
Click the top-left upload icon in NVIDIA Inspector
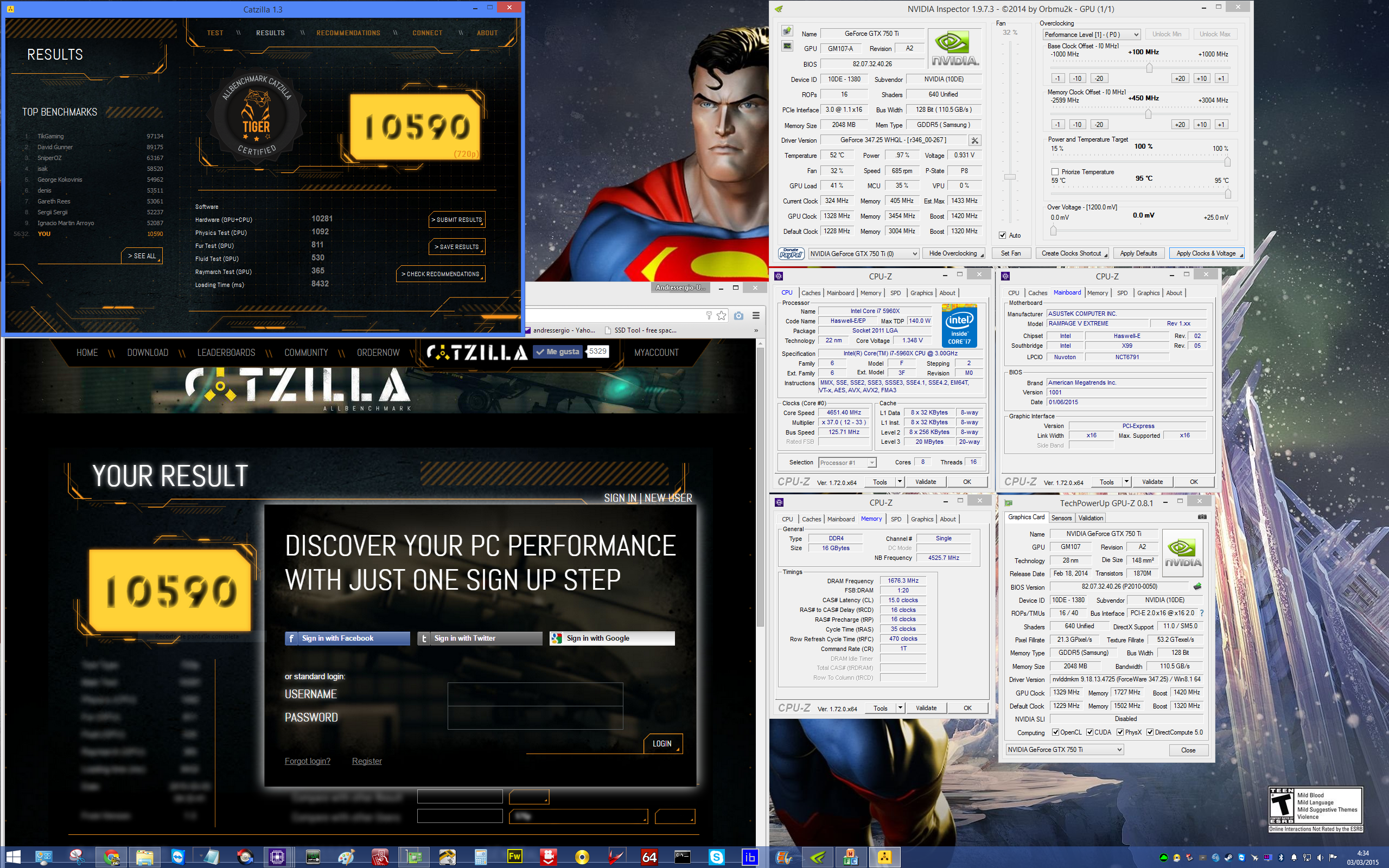tap(787, 31)
